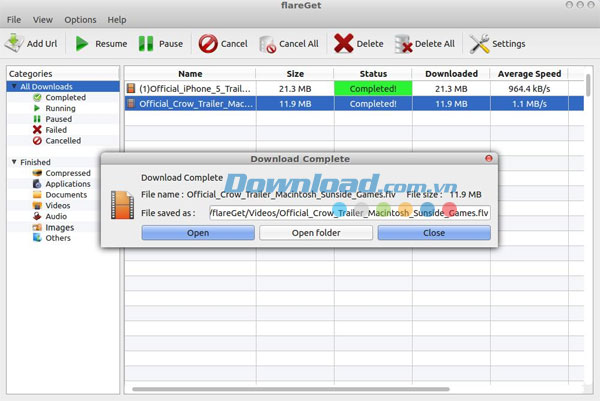Click the Add Url toolbar icon
The image size is (600, 401).
[14, 43]
